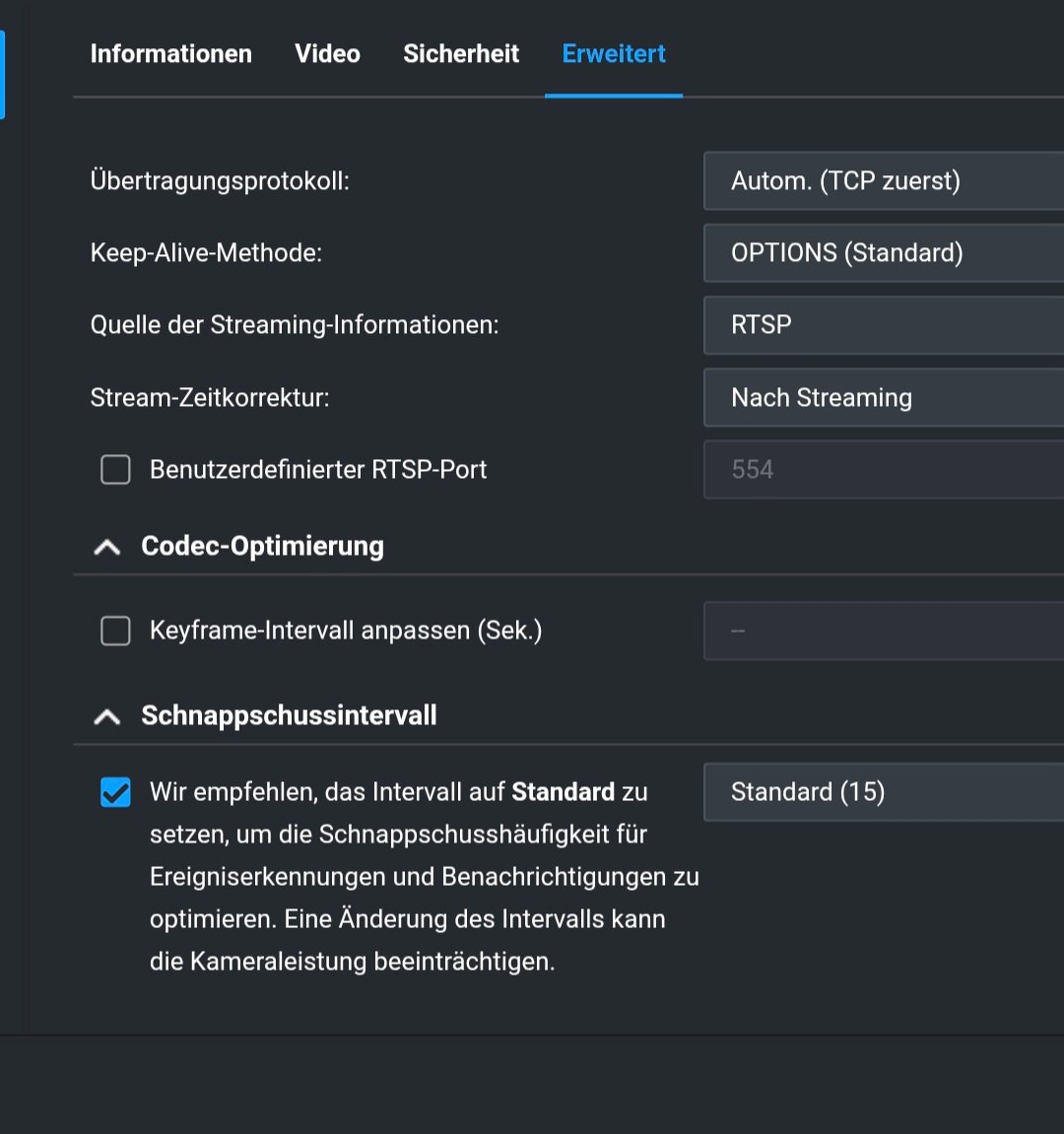The width and height of the screenshot is (1064, 1134).
Task: Open the Video tab
Action: click(x=327, y=53)
